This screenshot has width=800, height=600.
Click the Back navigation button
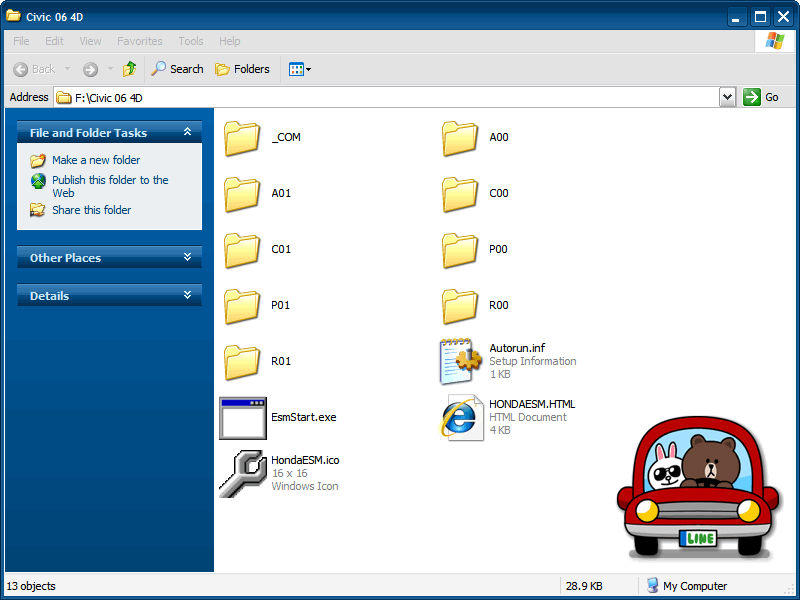click(x=34, y=69)
